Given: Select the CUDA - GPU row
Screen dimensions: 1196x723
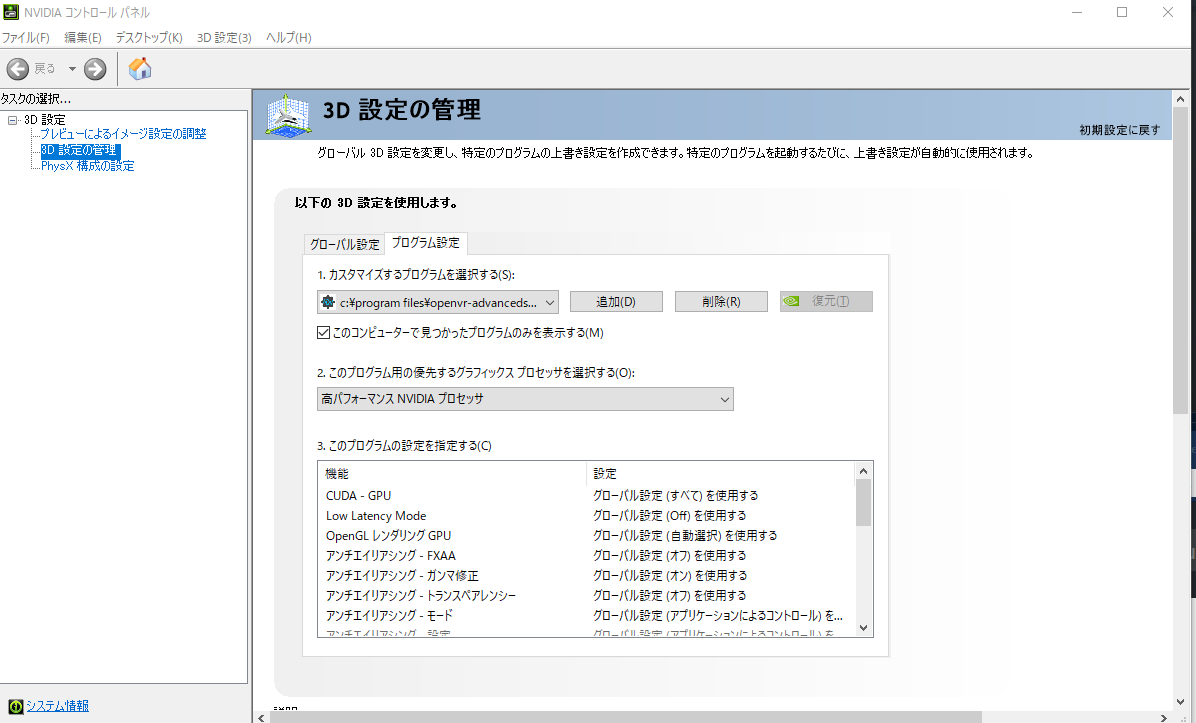Looking at the screenshot, I should click(585, 496).
